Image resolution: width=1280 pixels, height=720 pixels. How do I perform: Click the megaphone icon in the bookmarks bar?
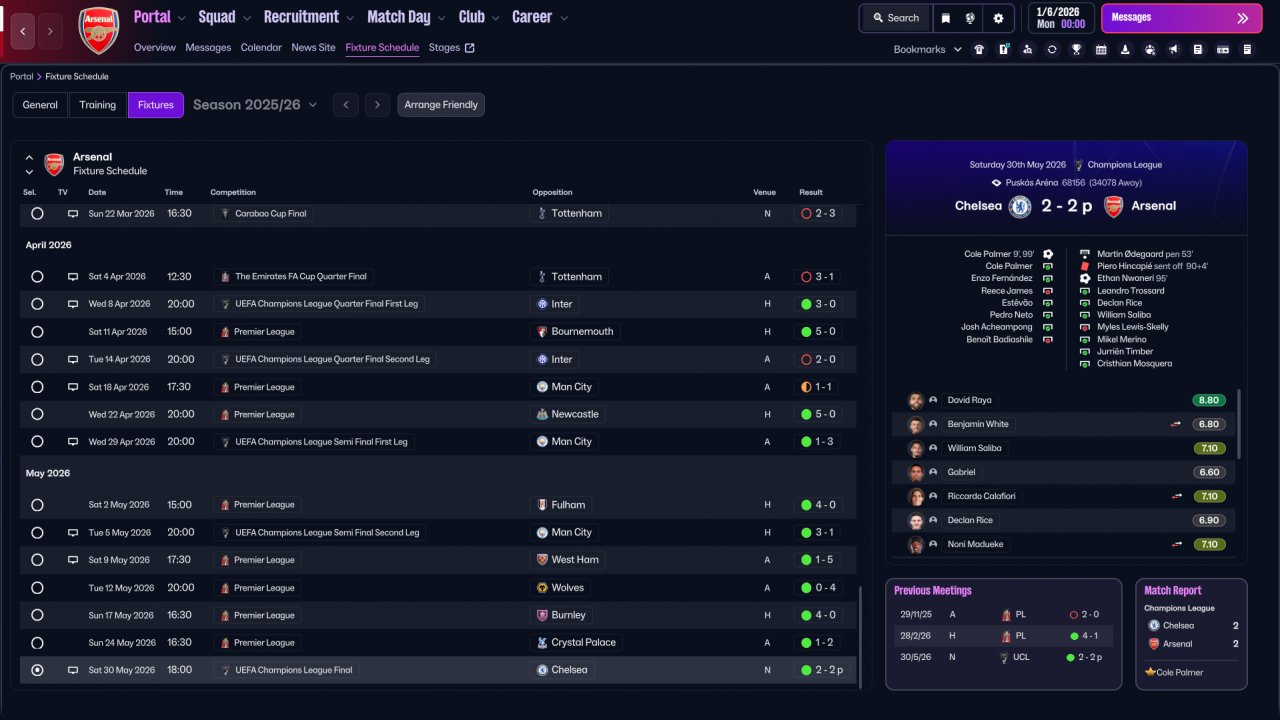point(1174,49)
